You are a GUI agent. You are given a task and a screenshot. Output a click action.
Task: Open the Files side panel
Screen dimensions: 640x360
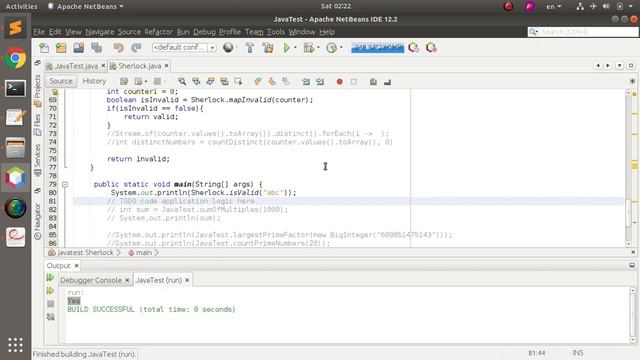point(37,124)
